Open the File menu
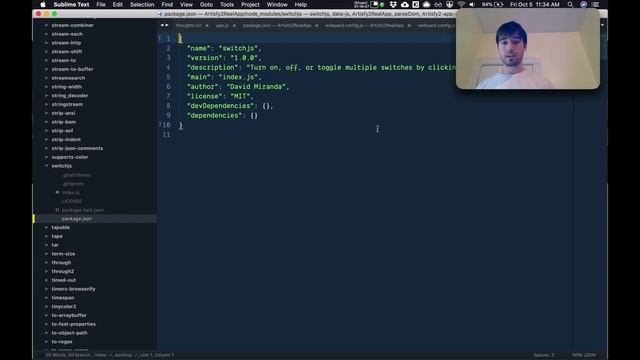This screenshot has height=360, width=640. click(x=101, y=4)
